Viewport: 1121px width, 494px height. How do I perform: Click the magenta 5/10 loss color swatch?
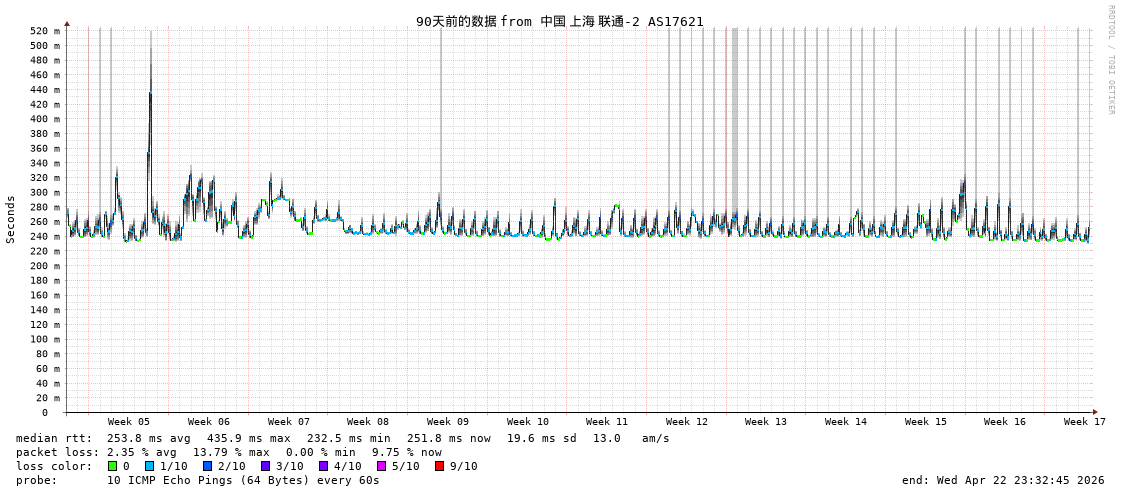tap(382, 466)
